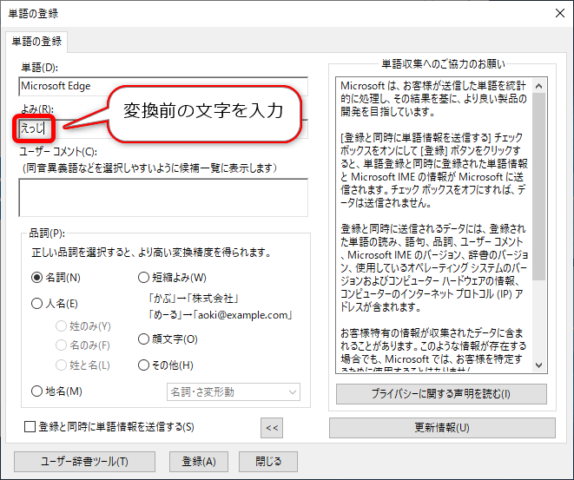The height and width of the screenshot is (480, 574).
Task: Click the 品詞(P) group label
Action: [47, 233]
